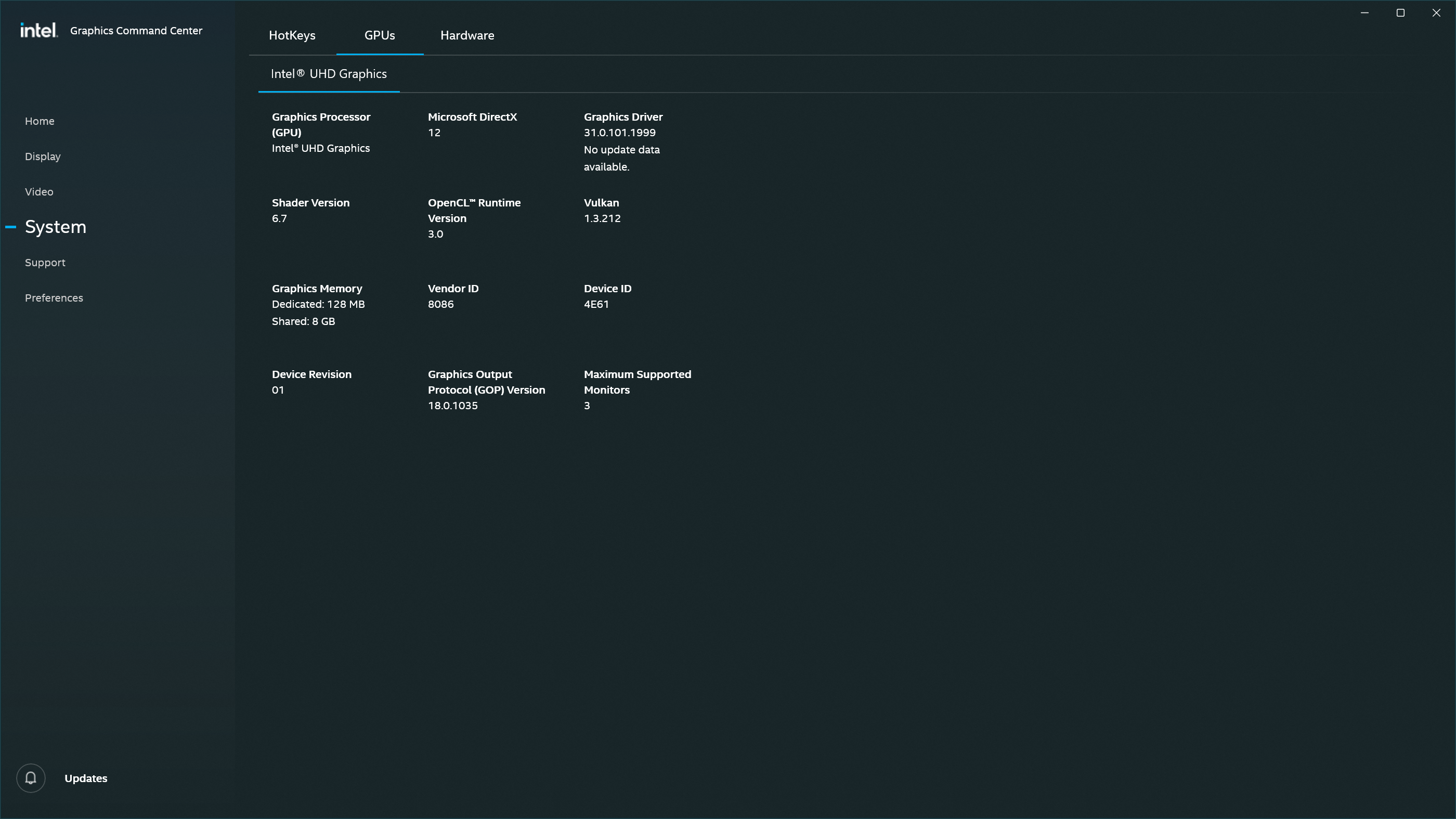
Task: Close the Graphics Command Center
Action: (x=1436, y=12)
